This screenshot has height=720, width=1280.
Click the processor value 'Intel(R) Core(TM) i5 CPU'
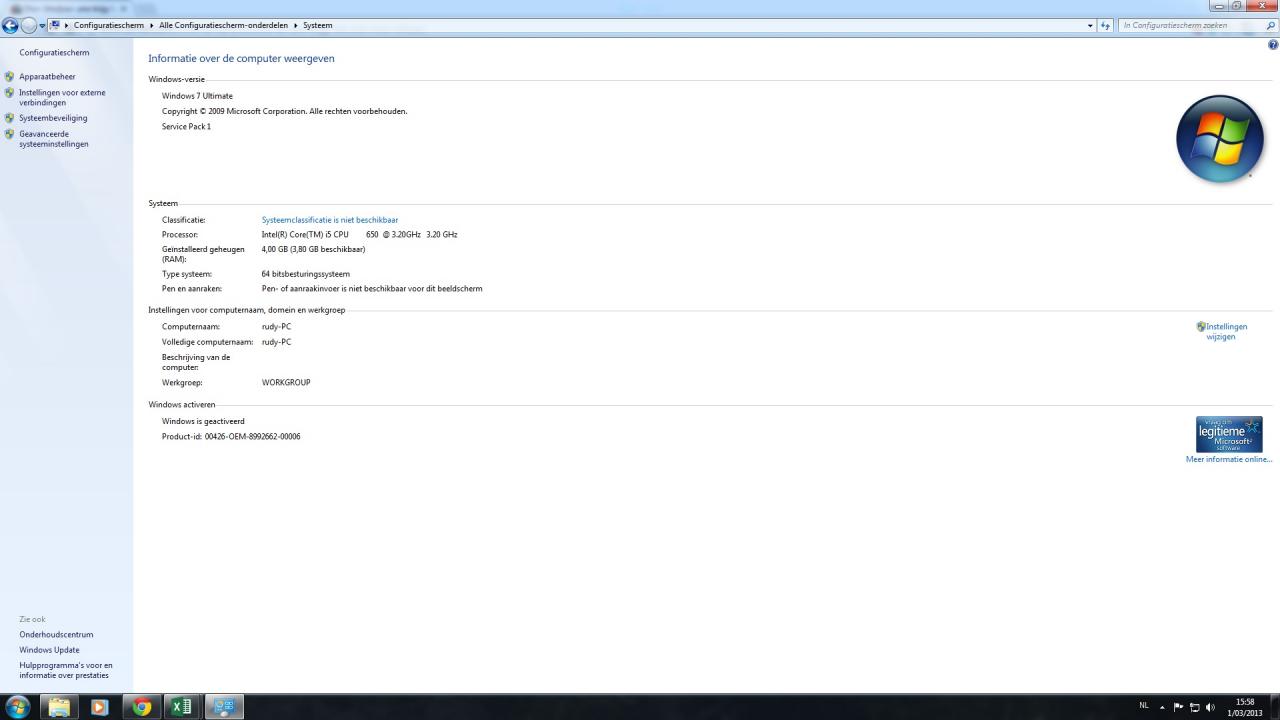pos(305,235)
